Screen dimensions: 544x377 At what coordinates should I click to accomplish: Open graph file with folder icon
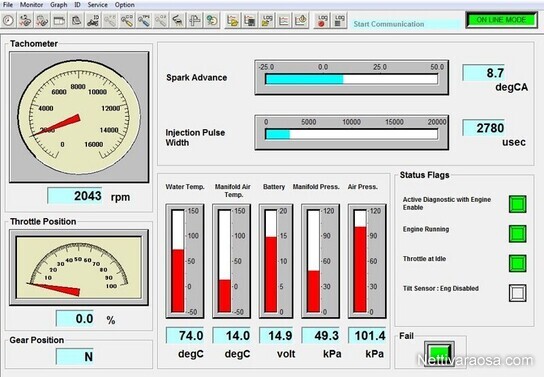232,20
